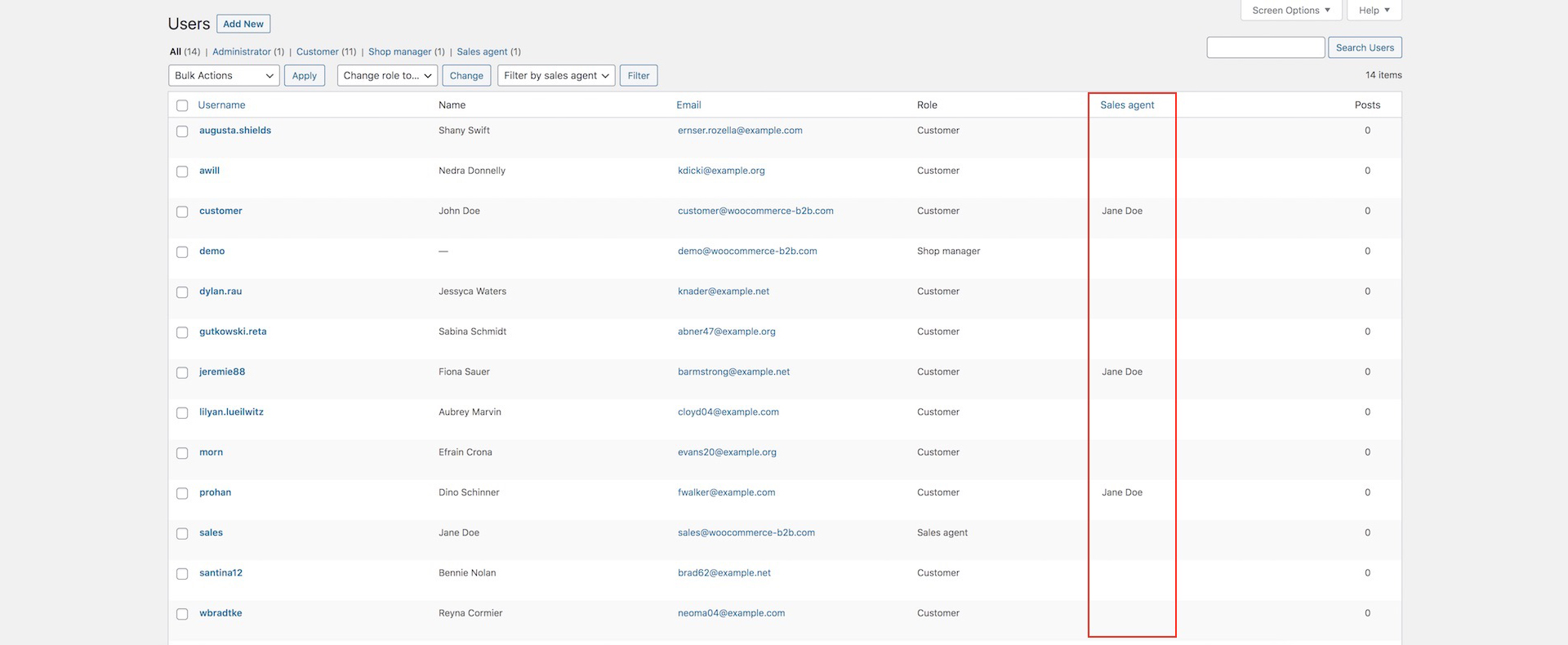Expand the Change role to dropdown
The image size is (1568, 645).
point(387,76)
